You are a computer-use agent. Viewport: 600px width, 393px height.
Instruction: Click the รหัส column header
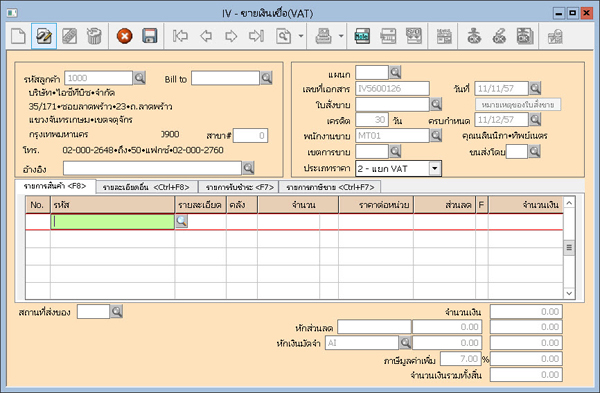tap(112, 205)
